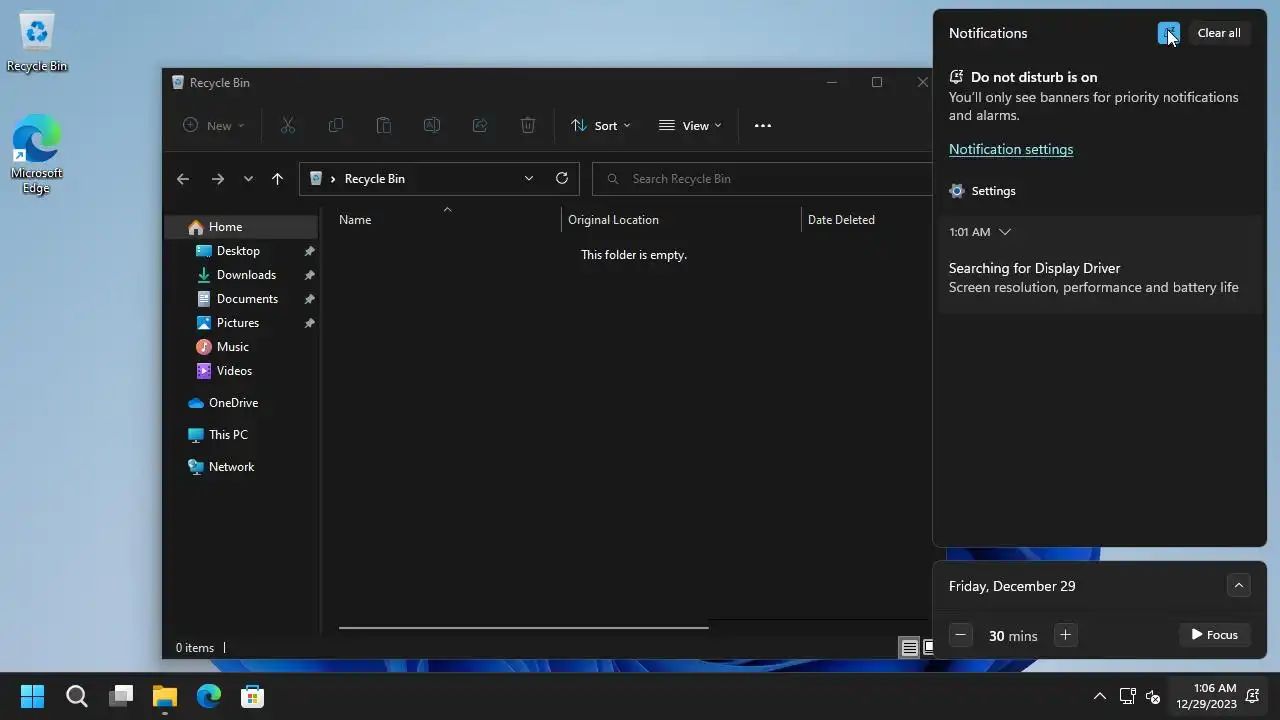This screenshot has width=1280, height=720.
Task: Open the Windows Start menu
Action: (x=33, y=696)
